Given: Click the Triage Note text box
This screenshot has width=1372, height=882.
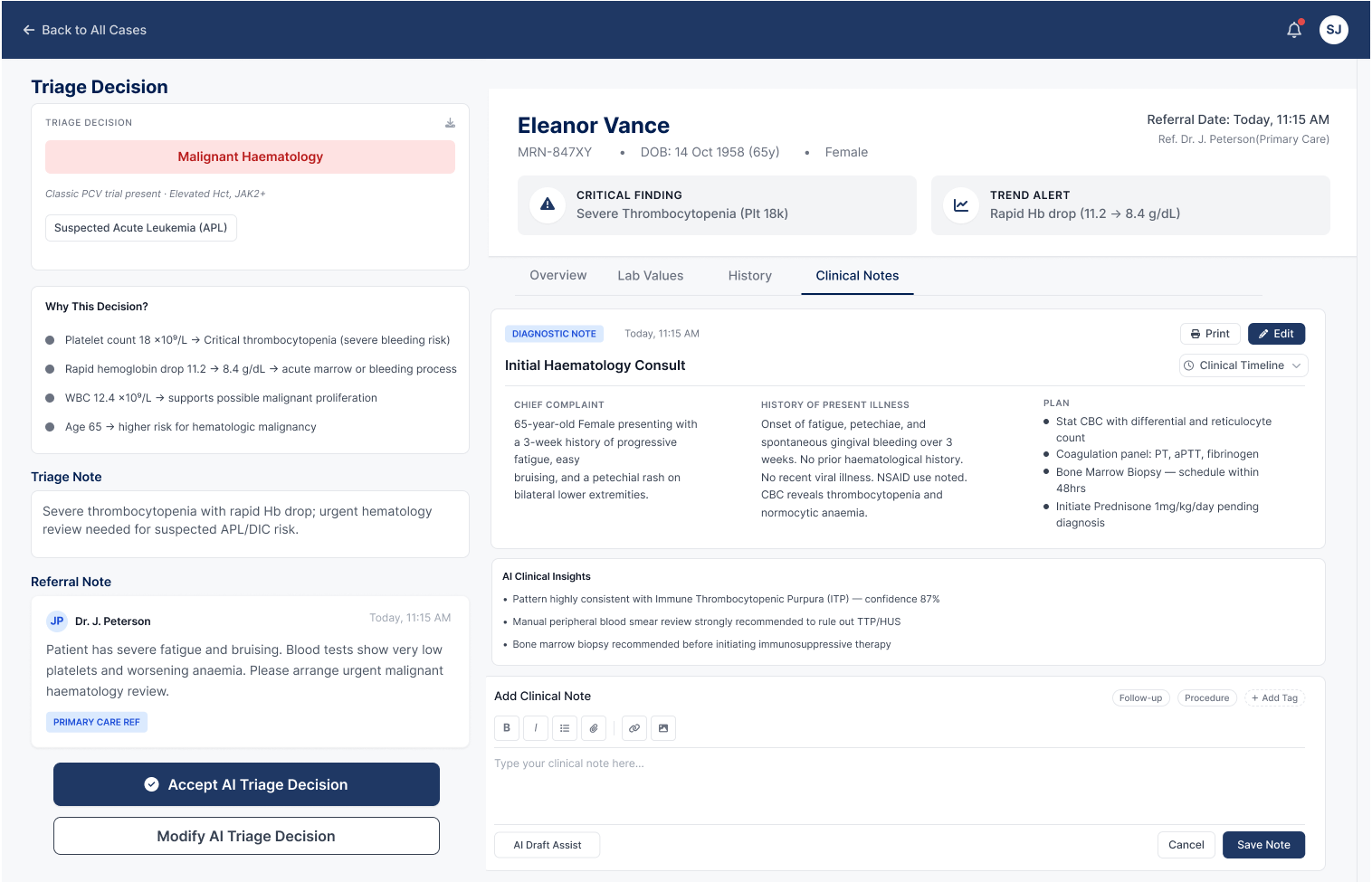Looking at the screenshot, I should tap(250, 524).
